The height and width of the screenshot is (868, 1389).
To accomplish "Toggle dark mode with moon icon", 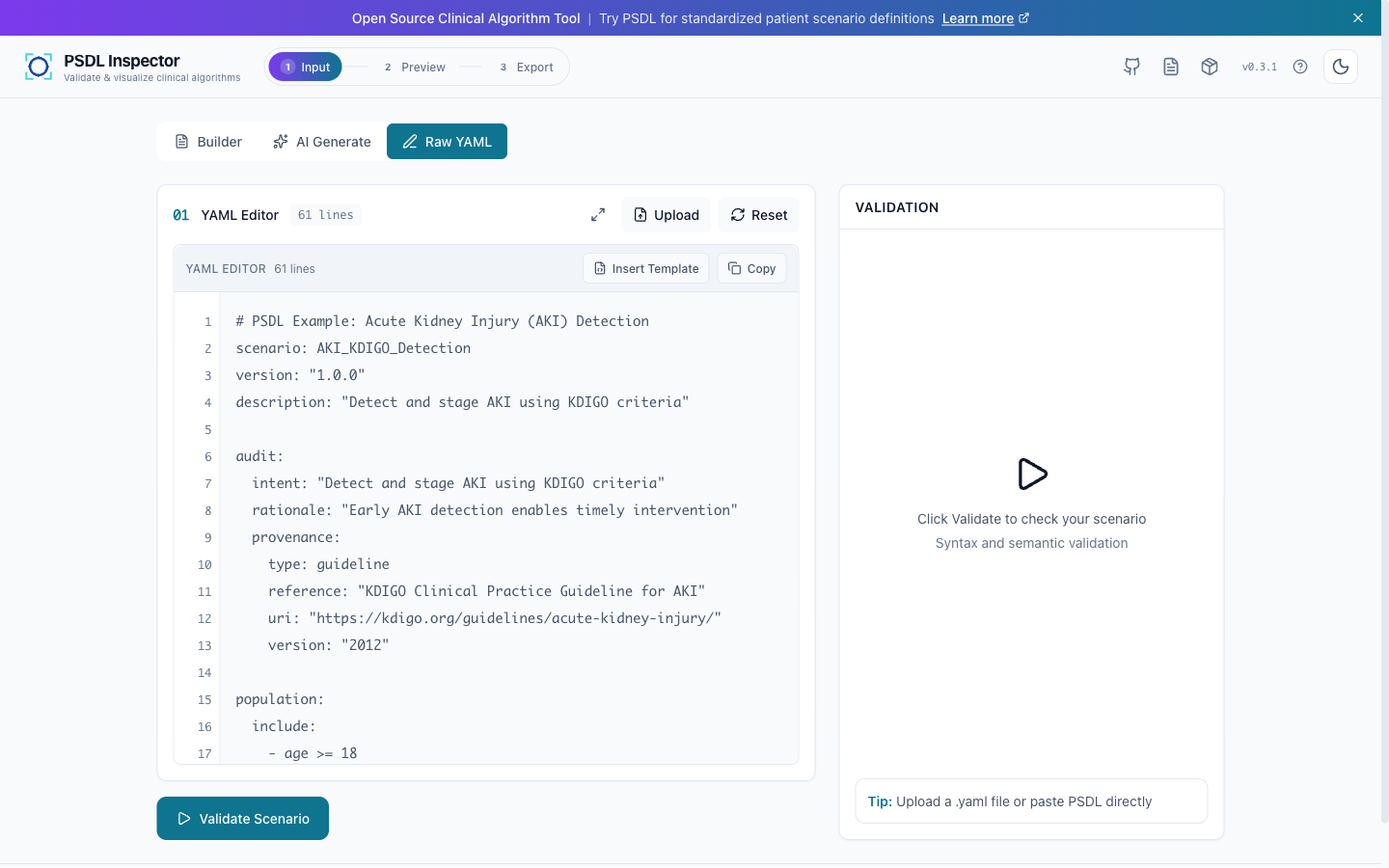I will tap(1340, 67).
